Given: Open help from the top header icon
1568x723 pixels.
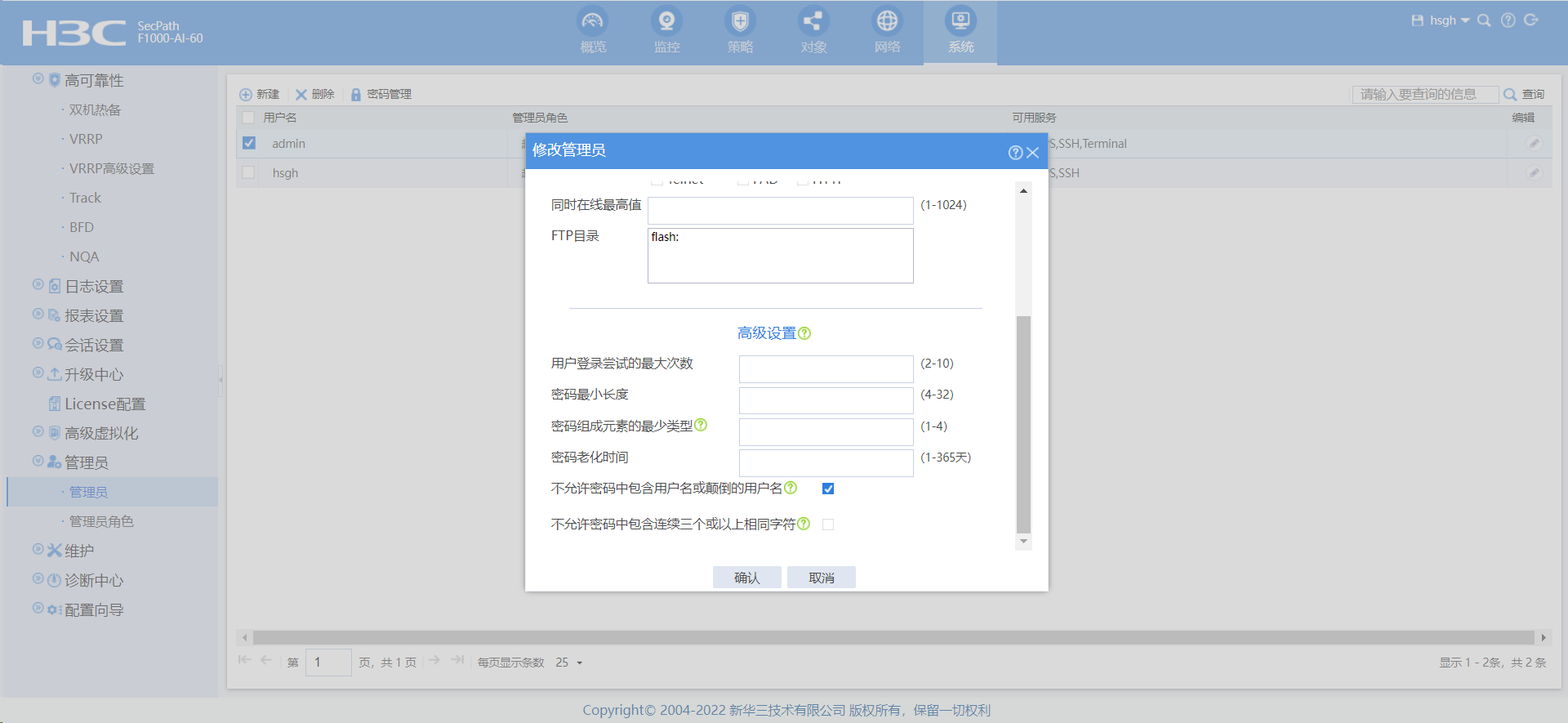Looking at the screenshot, I should (1508, 20).
